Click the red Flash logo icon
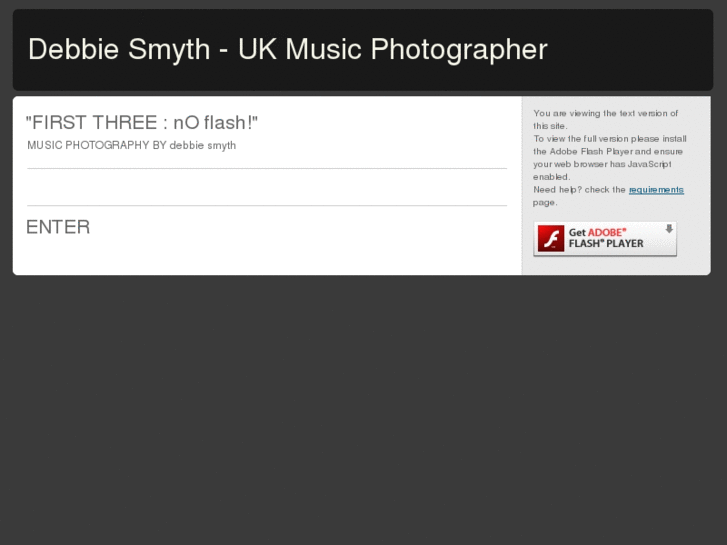 pos(551,238)
